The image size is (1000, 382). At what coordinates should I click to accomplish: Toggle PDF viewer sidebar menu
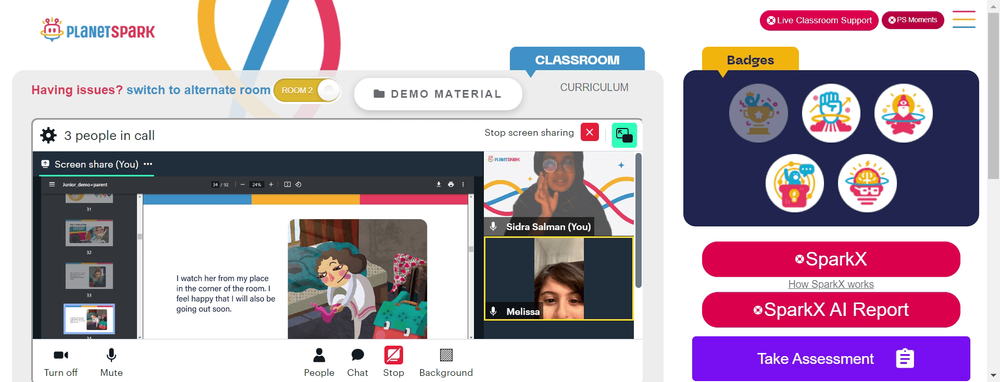(x=52, y=184)
